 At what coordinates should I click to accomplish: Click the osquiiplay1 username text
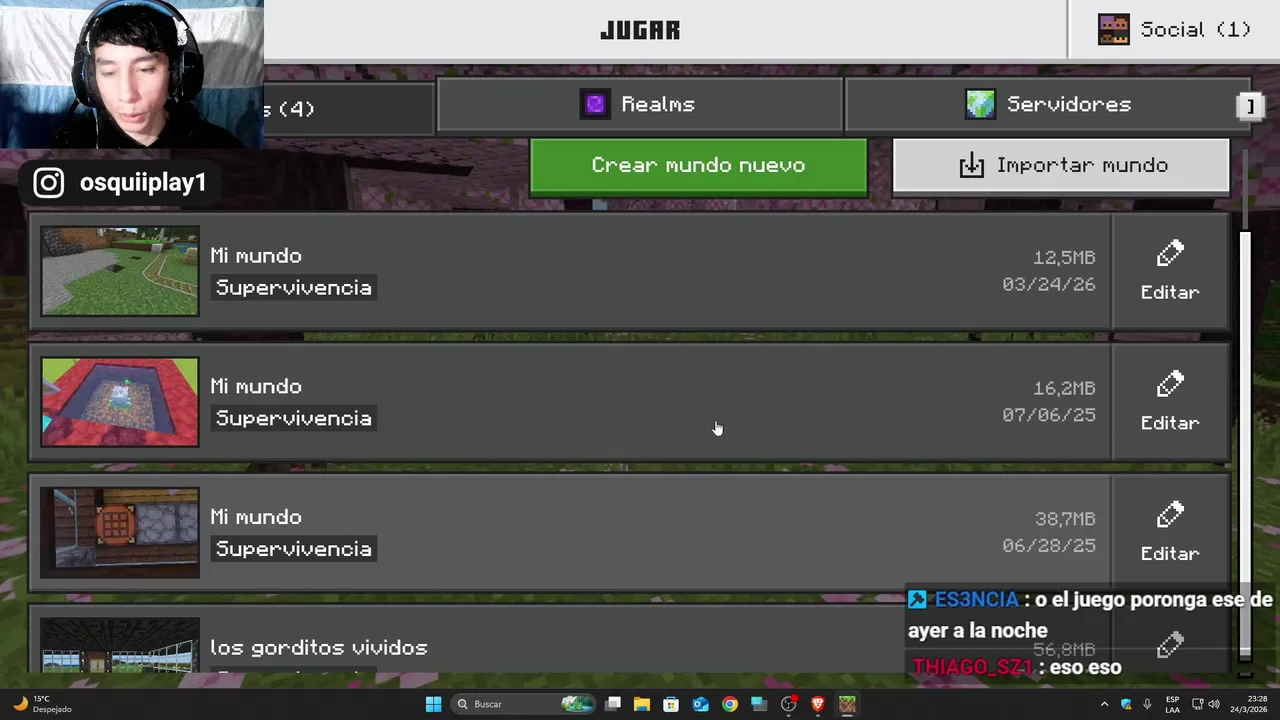tap(143, 183)
